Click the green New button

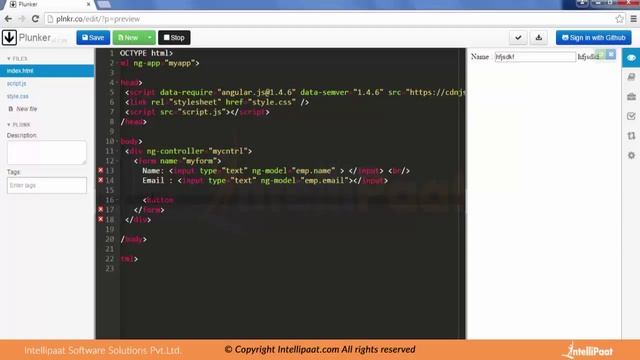coord(129,38)
